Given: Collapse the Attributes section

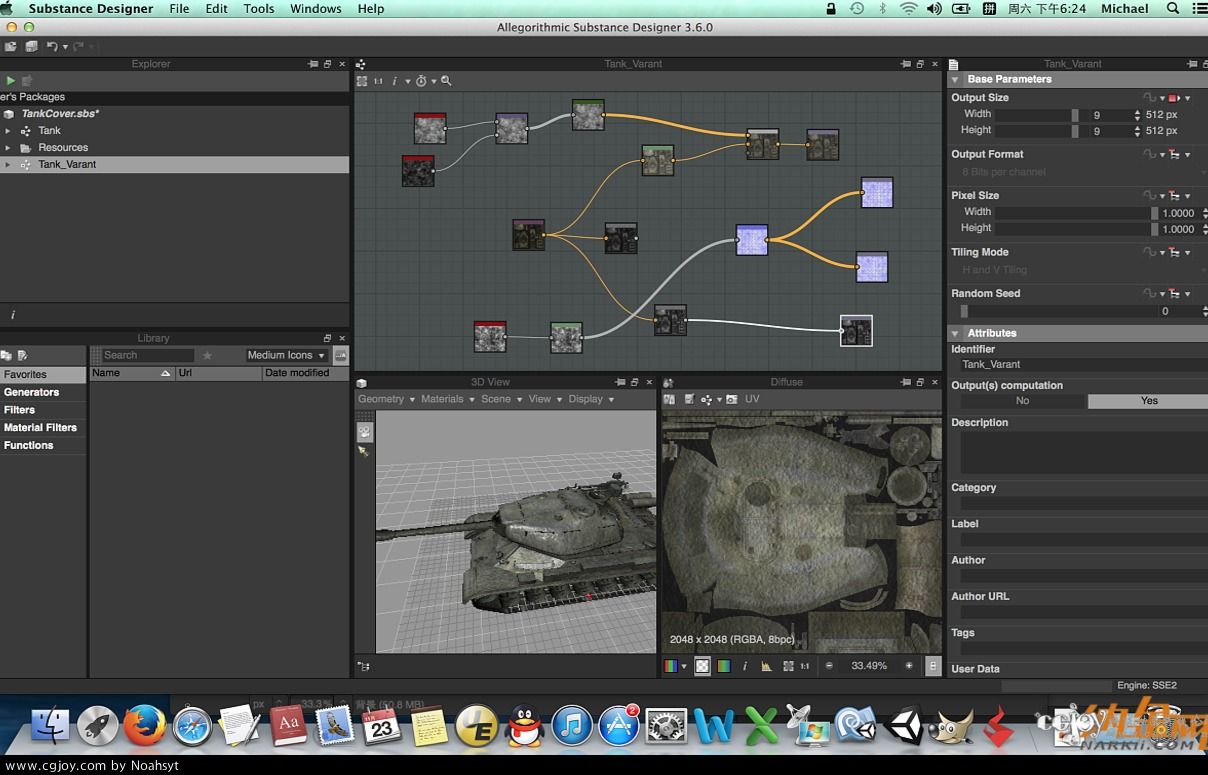Looking at the screenshot, I should point(955,333).
